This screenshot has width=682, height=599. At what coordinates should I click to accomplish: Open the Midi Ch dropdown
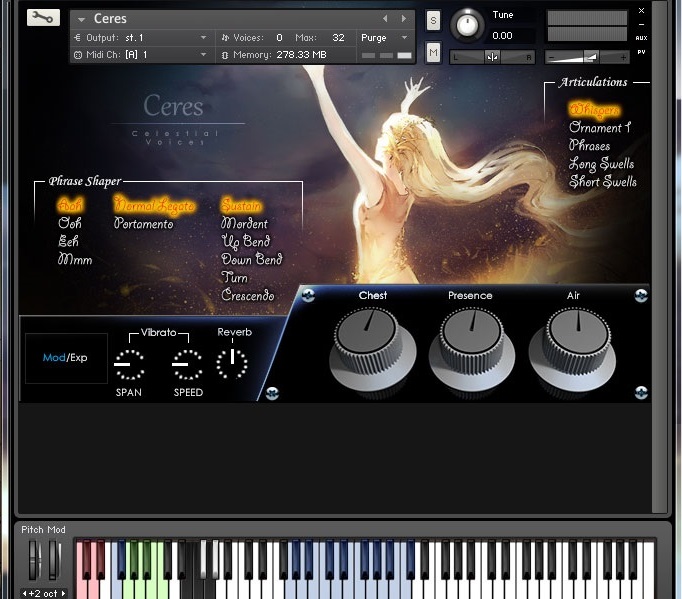[203, 55]
